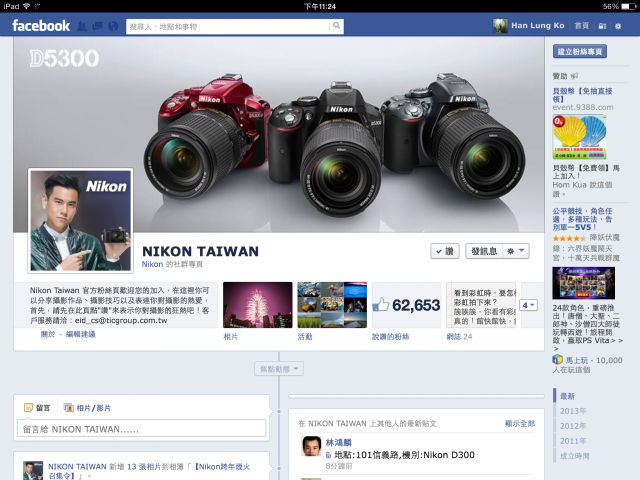The height and width of the screenshot is (480, 640).
Task: Open 相片 photos tab label
Action: 231,337
